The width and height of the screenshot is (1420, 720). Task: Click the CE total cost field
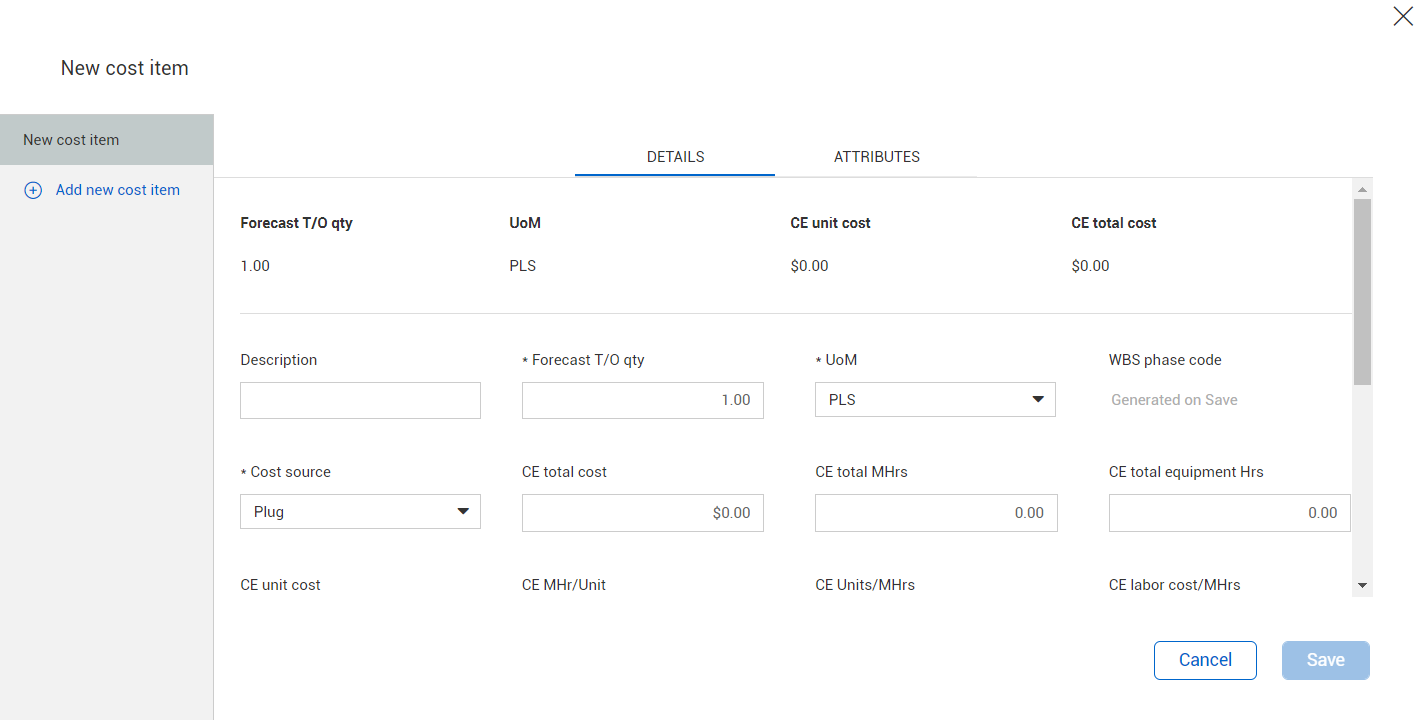tap(642, 513)
